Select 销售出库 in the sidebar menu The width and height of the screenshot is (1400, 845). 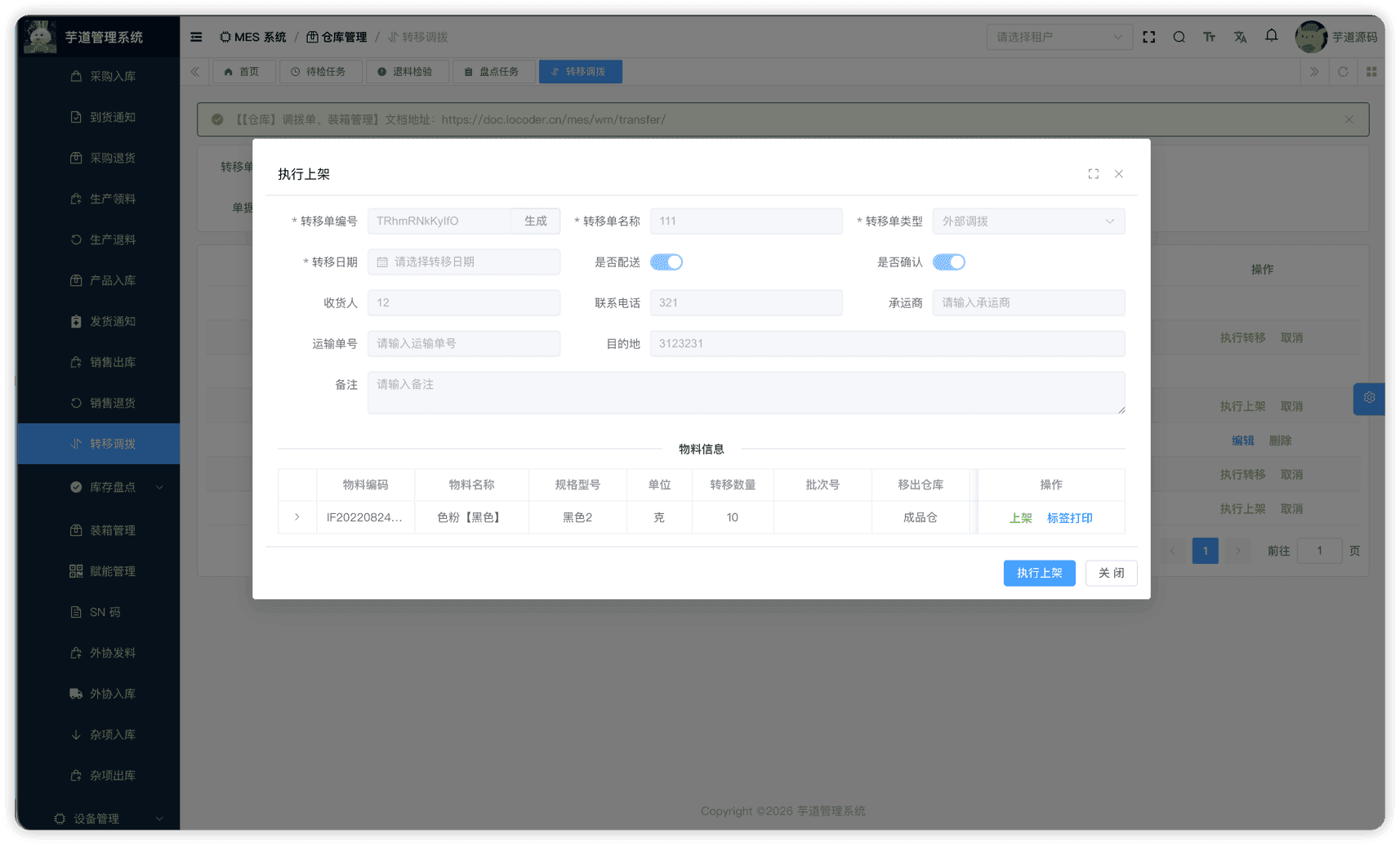(x=113, y=362)
